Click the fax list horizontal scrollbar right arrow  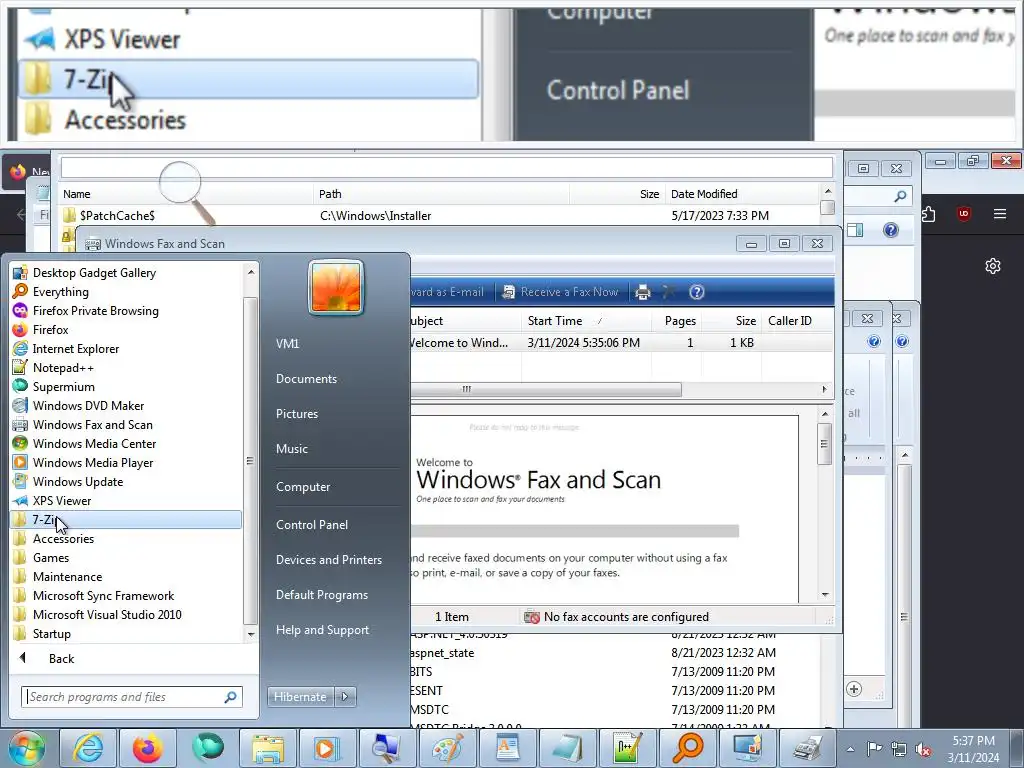pyautogui.click(x=824, y=389)
